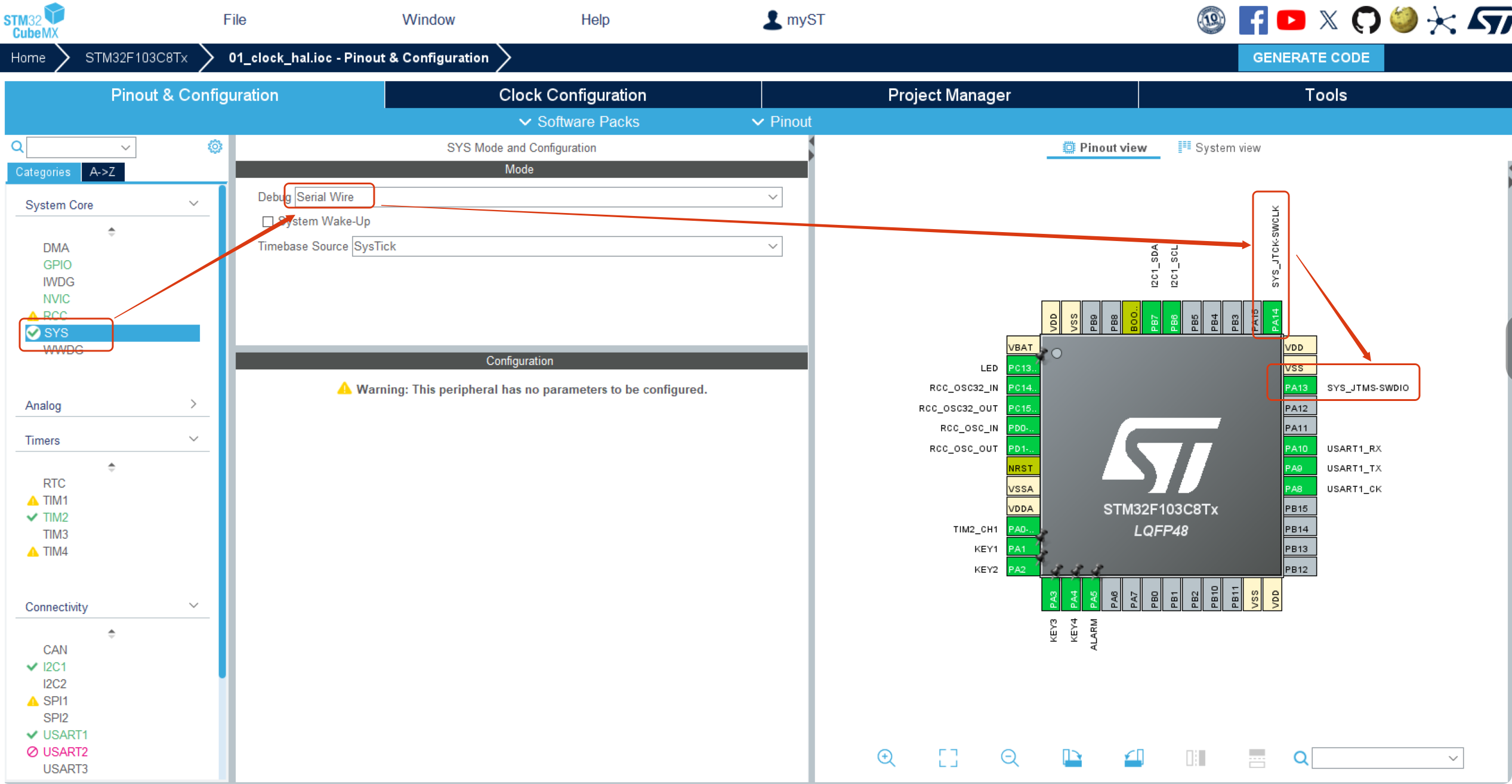This screenshot has height=784, width=1512.
Task: Click the list/row view icon in pinout toolbar
Action: [x=1257, y=758]
